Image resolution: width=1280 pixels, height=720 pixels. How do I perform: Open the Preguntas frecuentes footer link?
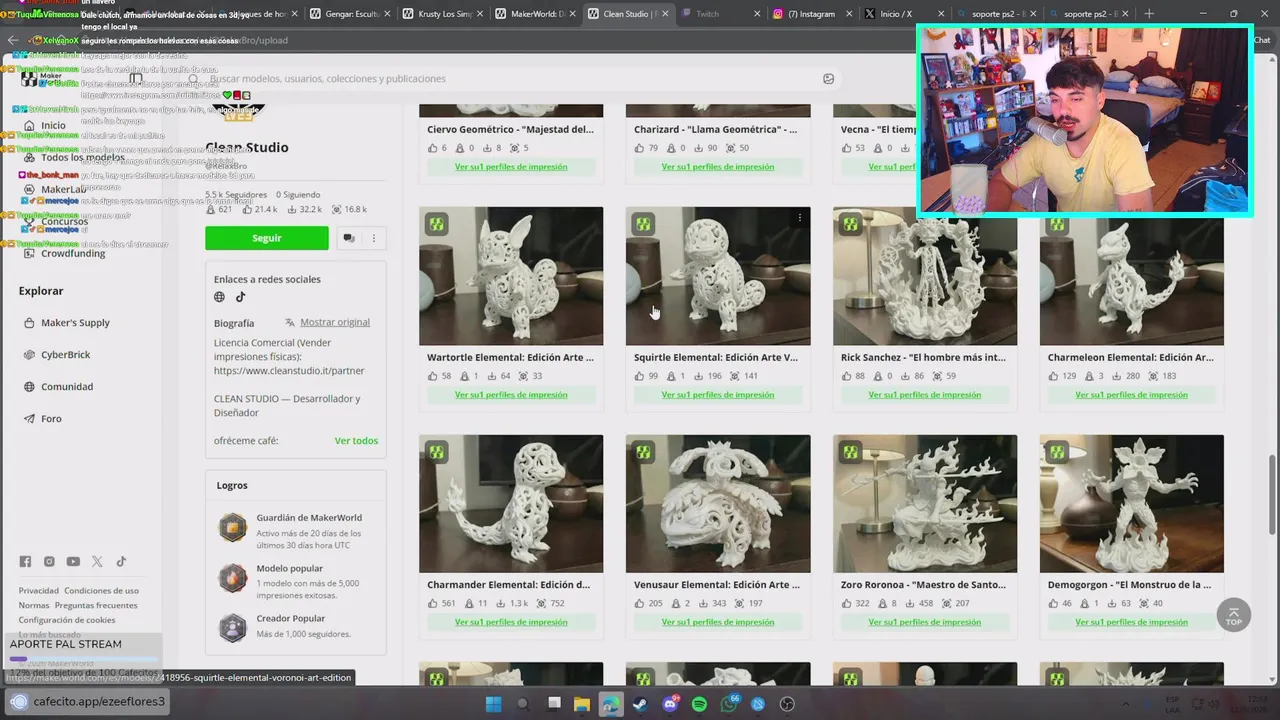(96, 606)
